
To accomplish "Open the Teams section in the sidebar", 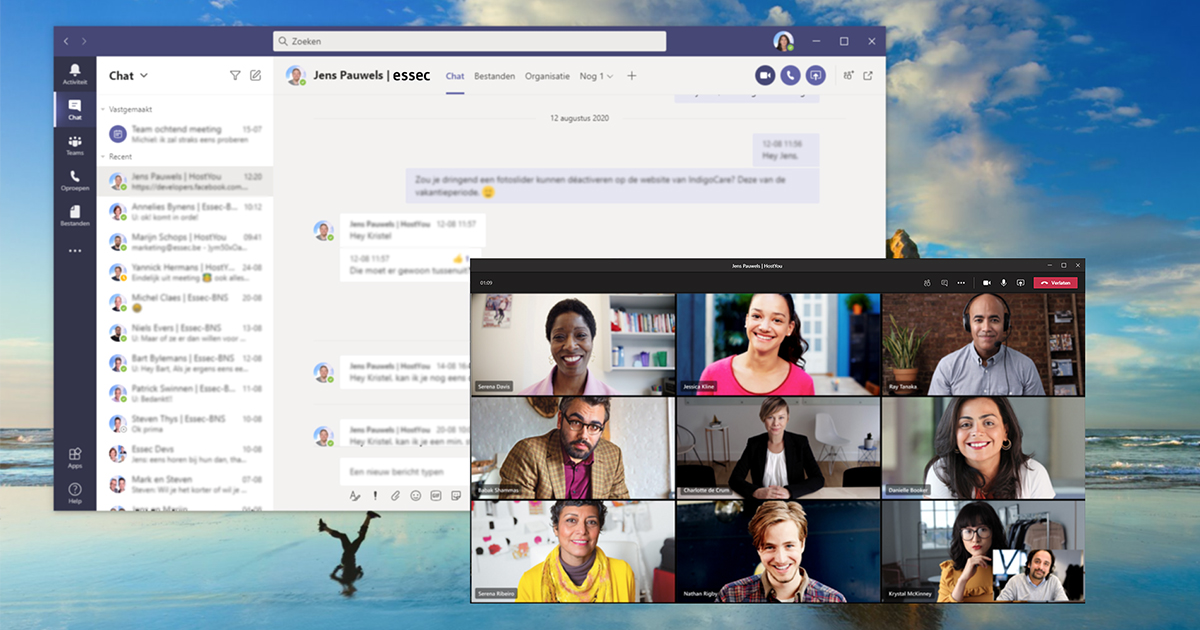I will click(x=75, y=145).
